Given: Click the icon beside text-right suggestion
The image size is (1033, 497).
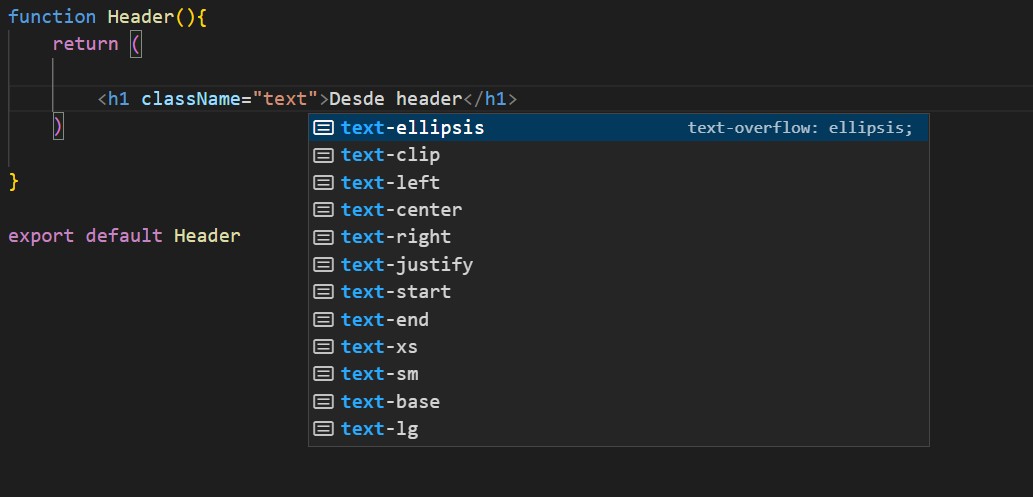Looking at the screenshot, I should pos(323,237).
